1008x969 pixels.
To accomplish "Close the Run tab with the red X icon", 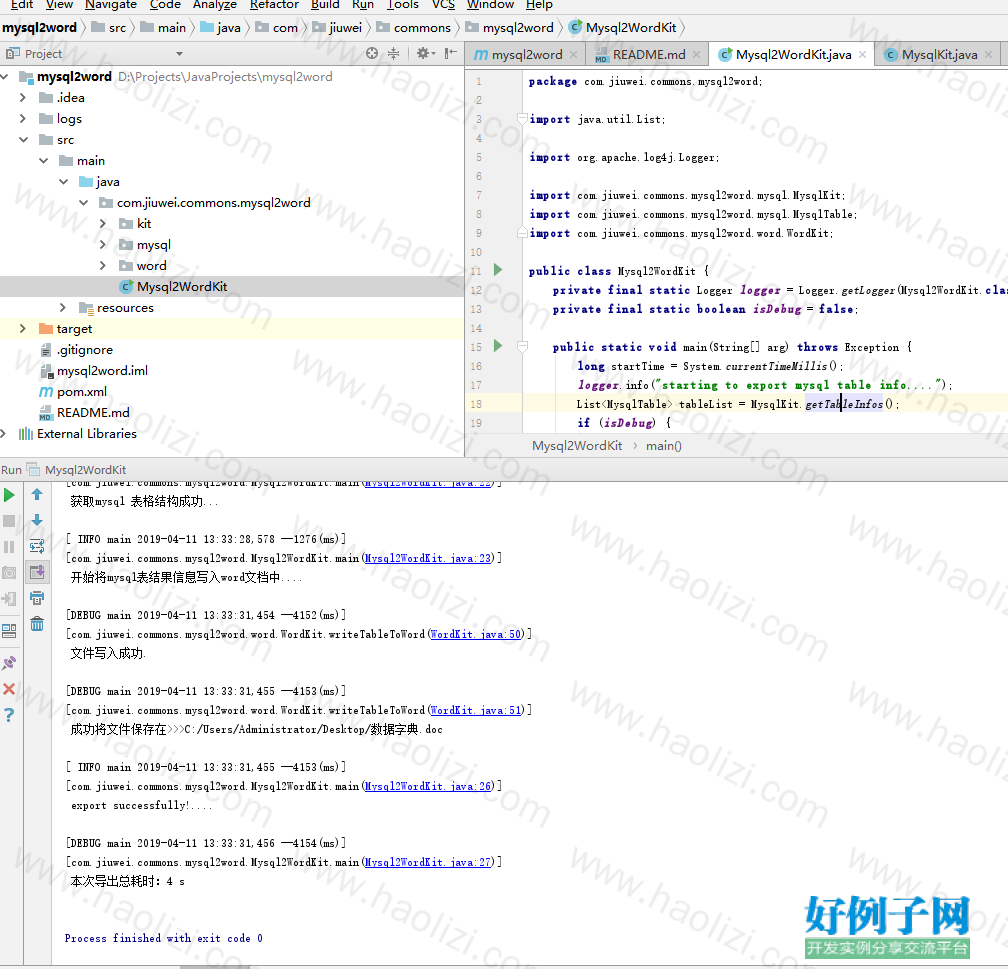I will 9,689.
